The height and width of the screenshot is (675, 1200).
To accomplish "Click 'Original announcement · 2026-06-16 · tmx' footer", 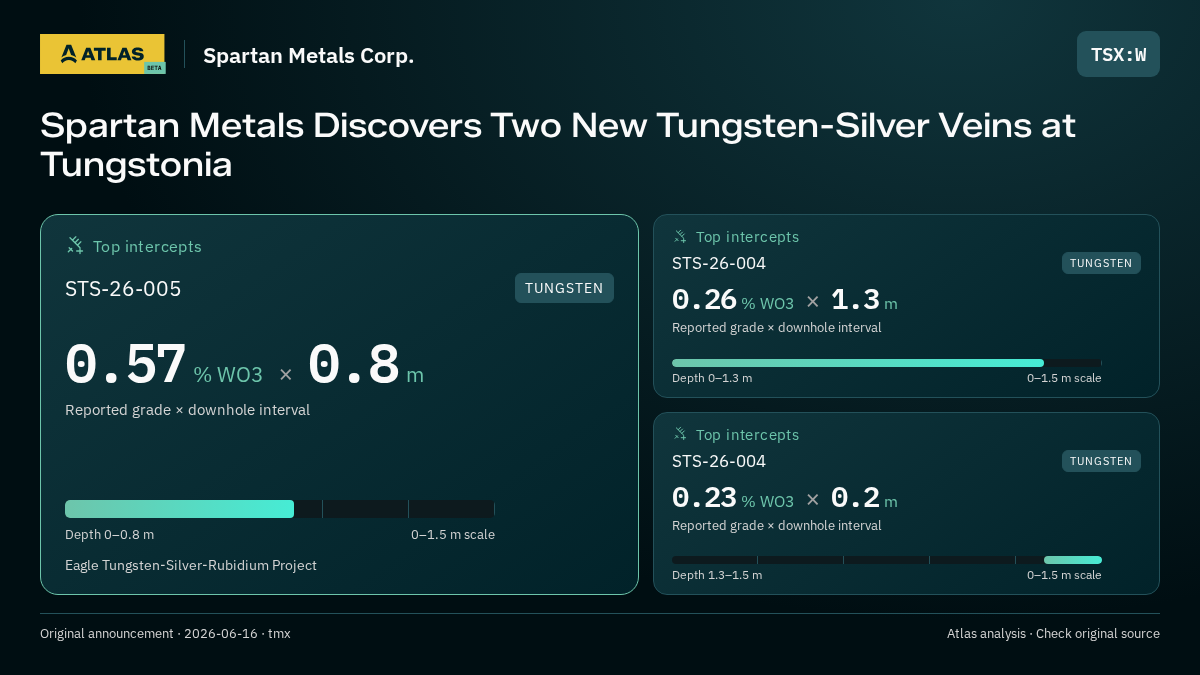I will click(x=165, y=633).
